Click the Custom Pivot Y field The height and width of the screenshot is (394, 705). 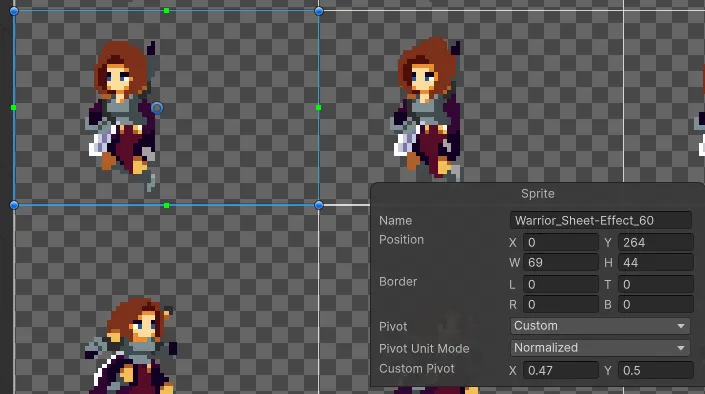click(656, 370)
